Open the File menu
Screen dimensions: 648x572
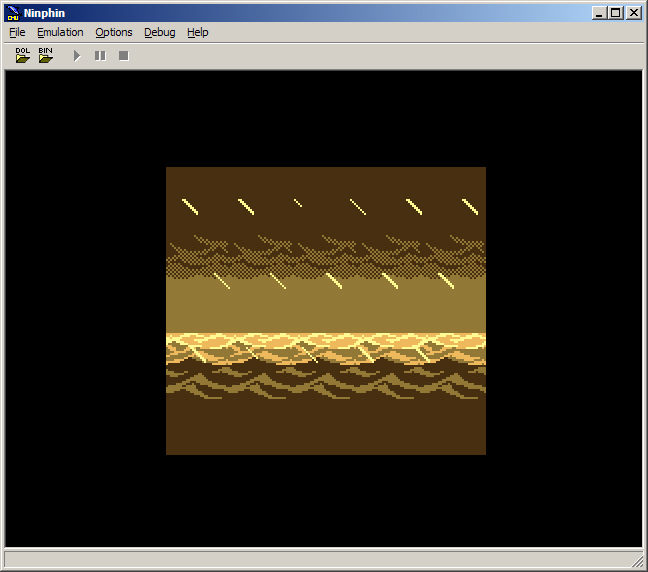click(x=17, y=32)
